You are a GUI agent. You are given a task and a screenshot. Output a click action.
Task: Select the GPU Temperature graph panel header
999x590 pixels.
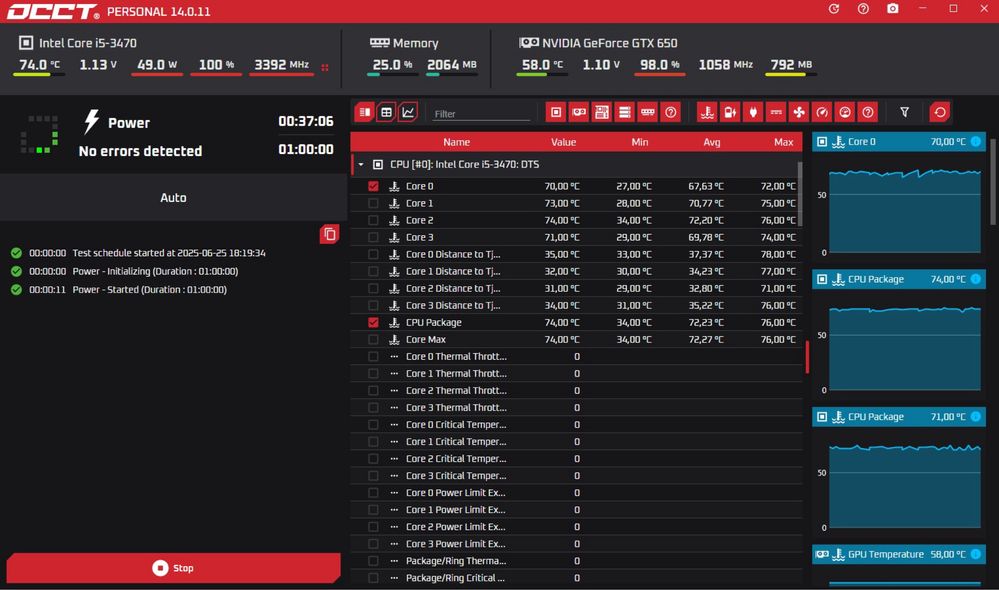coord(899,554)
